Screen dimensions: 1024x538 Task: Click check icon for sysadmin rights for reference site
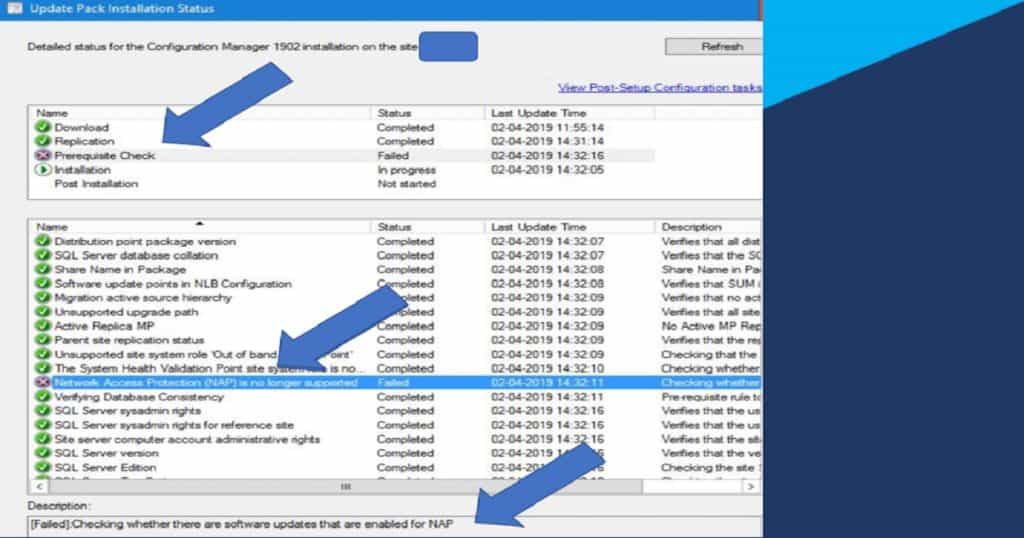coord(43,425)
